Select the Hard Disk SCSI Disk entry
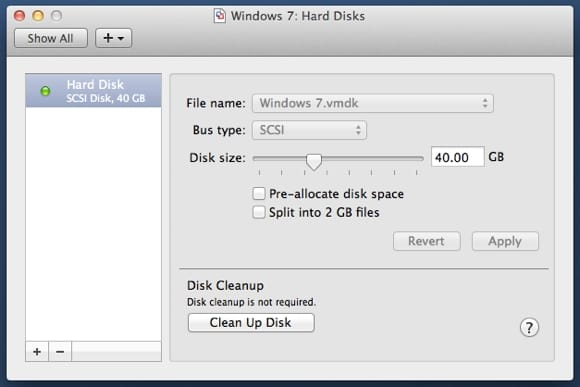Viewport: 580px width, 387px height. pos(93,91)
